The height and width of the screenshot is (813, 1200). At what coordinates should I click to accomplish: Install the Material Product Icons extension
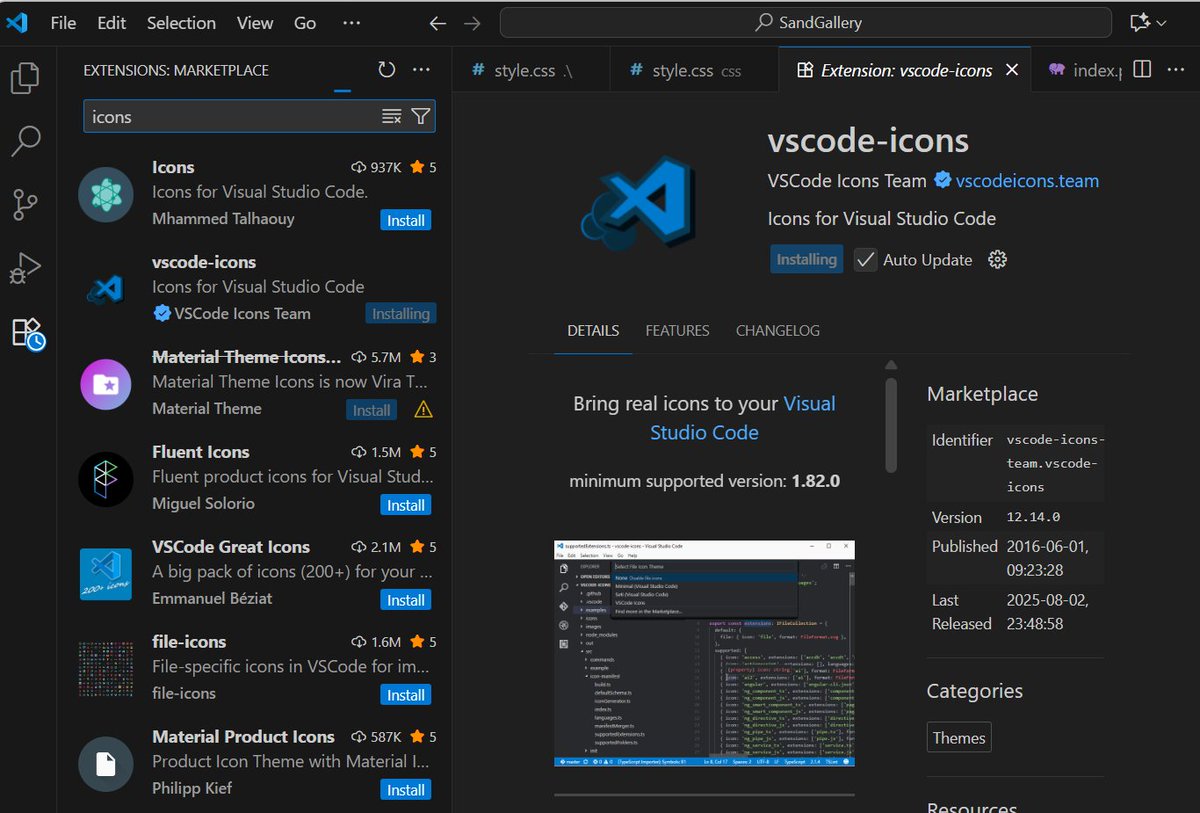pyautogui.click(x=406, y=790)
